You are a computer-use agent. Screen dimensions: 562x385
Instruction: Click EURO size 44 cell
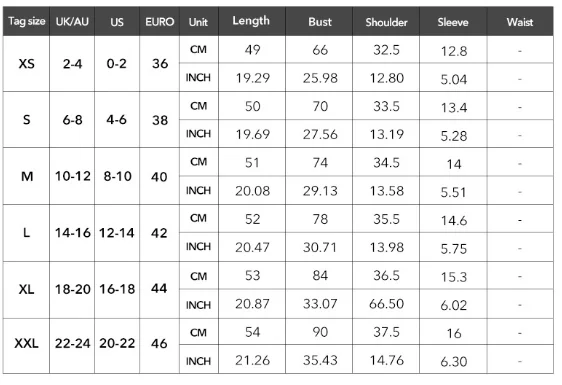[x=159, y=289]
